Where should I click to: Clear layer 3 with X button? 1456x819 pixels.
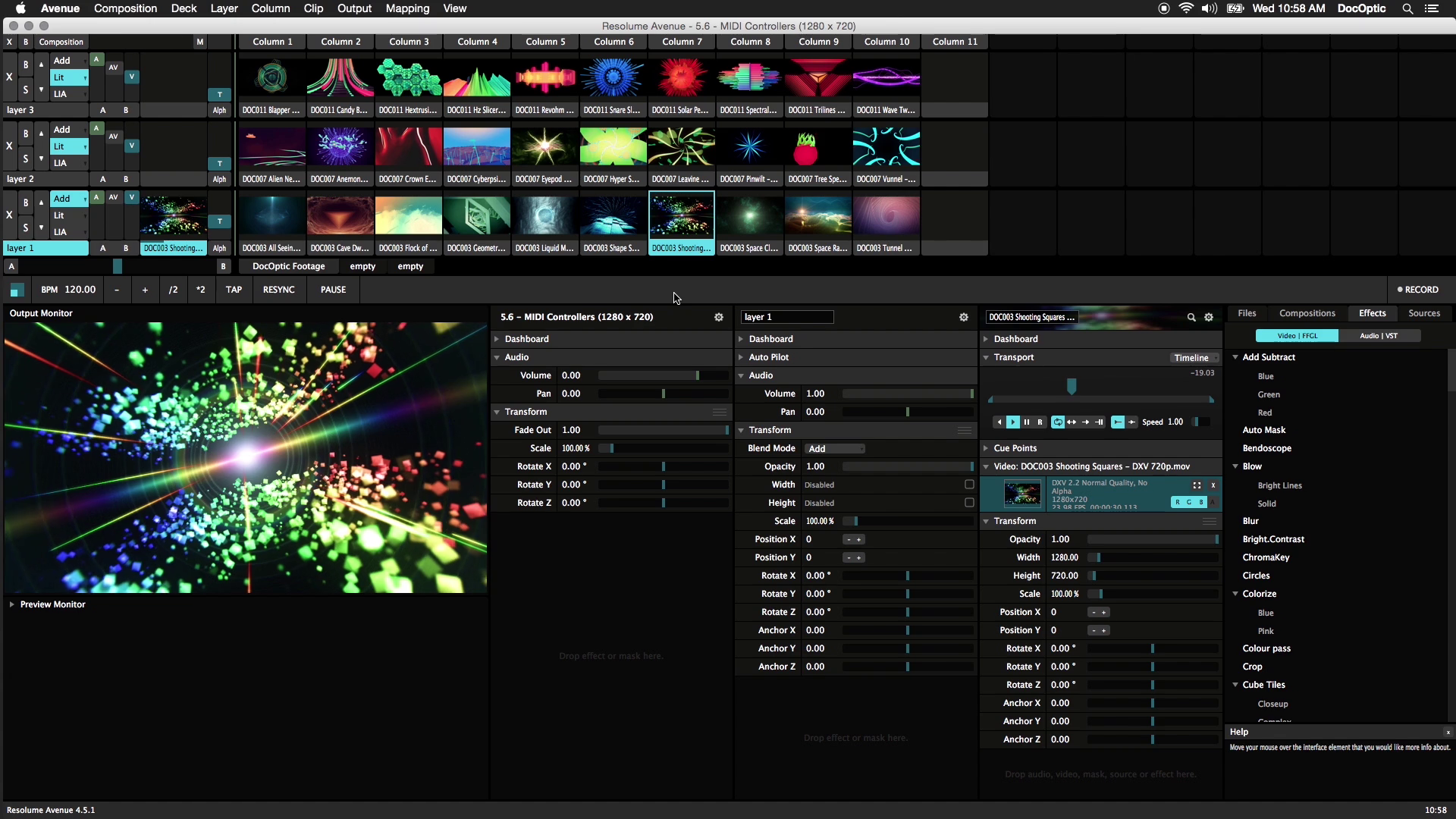[9, 77]
